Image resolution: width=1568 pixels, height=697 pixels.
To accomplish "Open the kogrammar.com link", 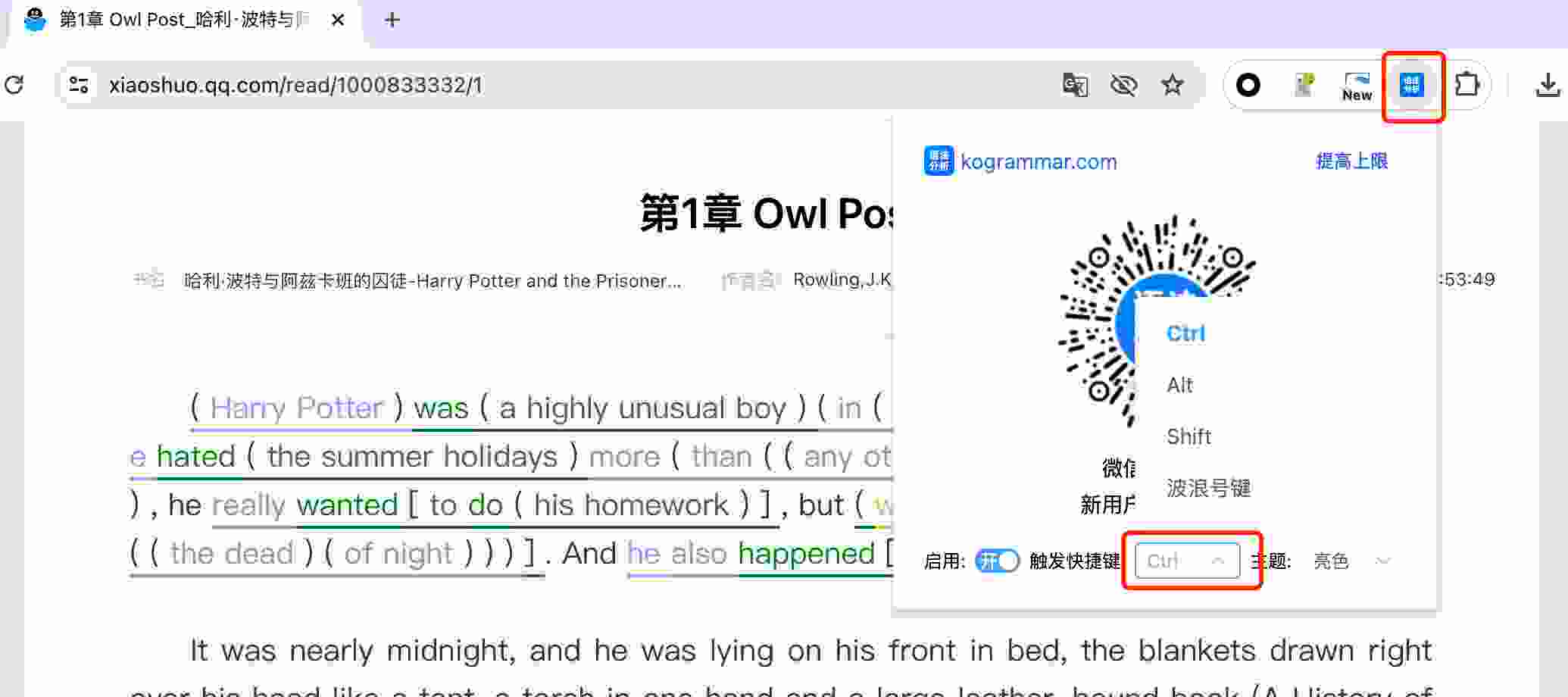I will click(x=1039, y=161).
